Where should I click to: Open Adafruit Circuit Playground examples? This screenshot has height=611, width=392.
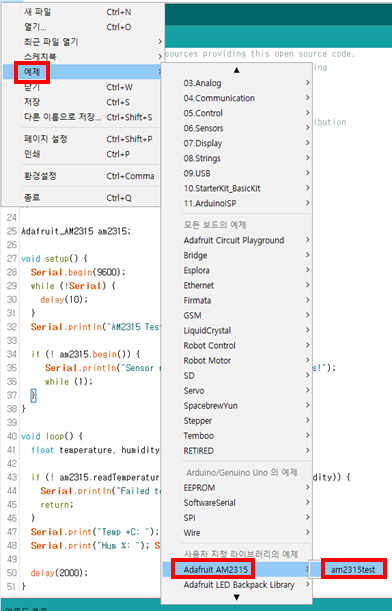pos(237,240)
